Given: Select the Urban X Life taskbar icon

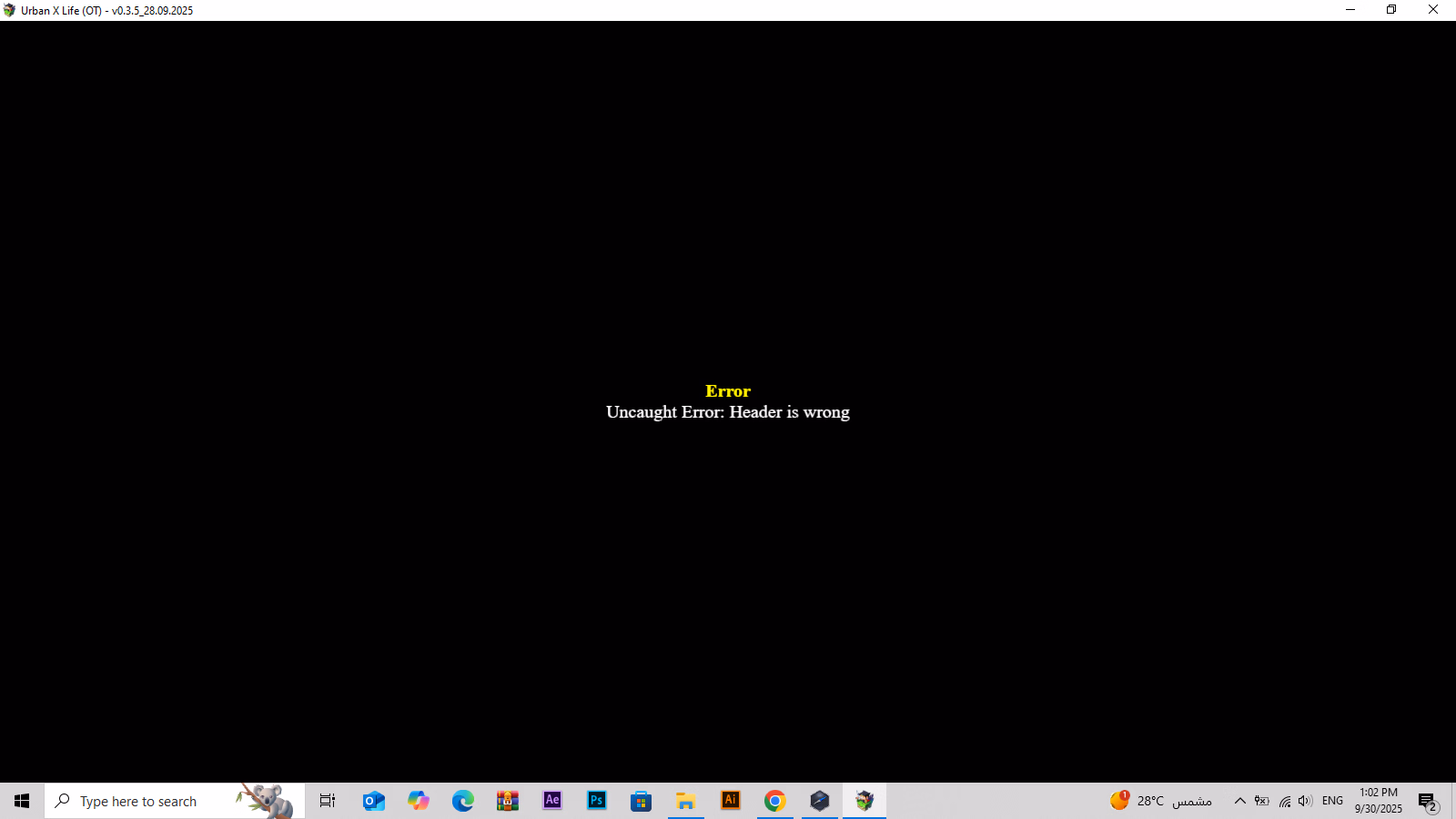Looking at the screenshot, I should coord(864,801).
